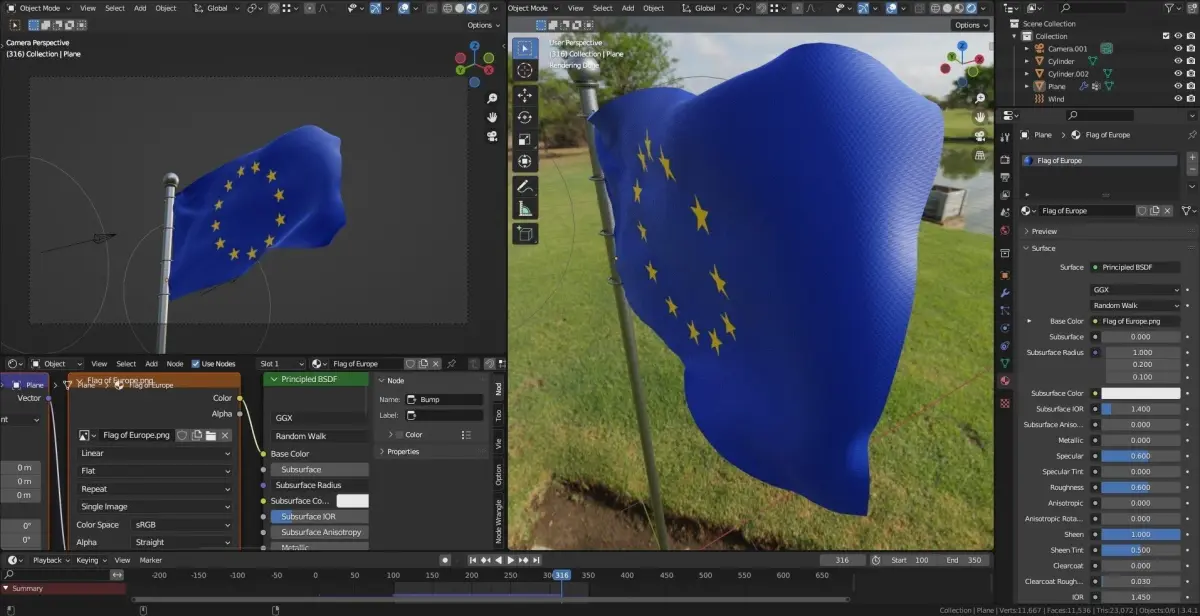
Task: Open View menu in right viewport header
Action: 575,8
